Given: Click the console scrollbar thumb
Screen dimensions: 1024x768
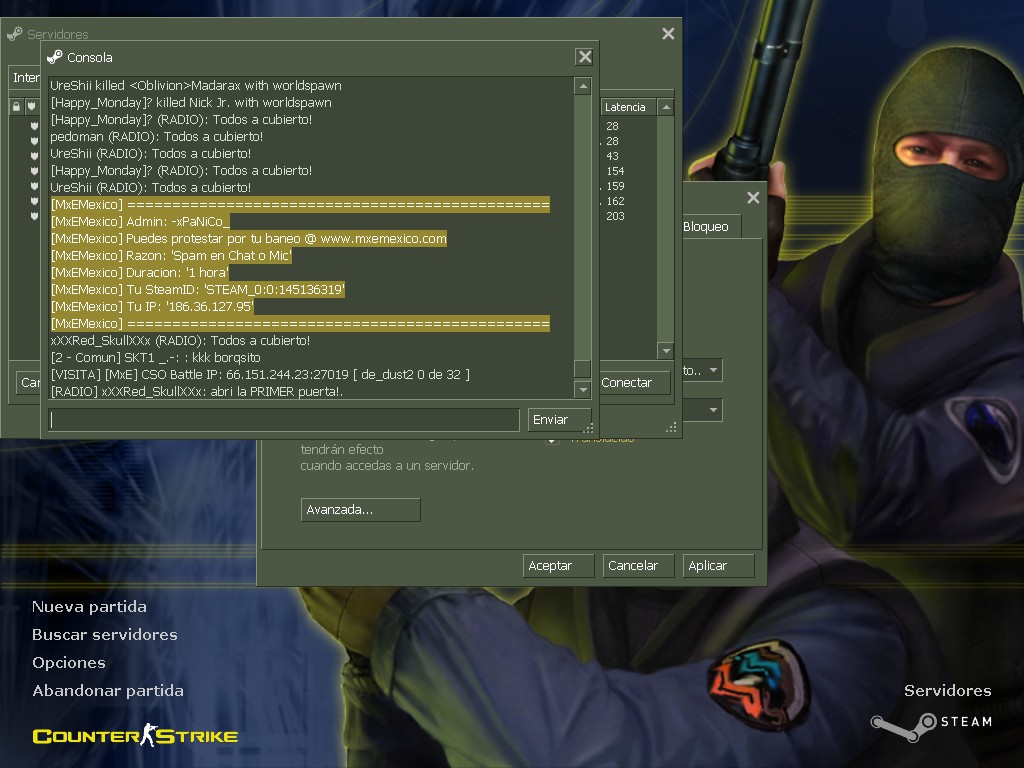Looking at the screenshot, I should click(x=582, y=368).
